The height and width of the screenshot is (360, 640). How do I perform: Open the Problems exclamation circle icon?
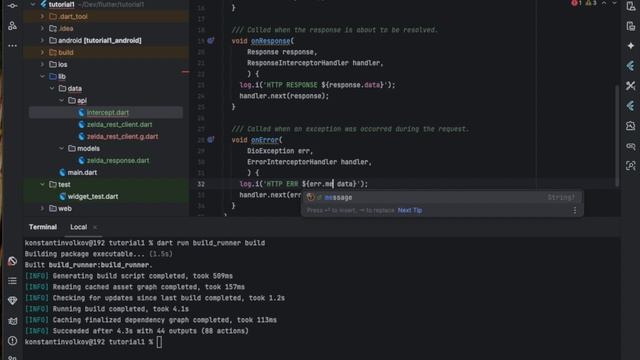(12, 341)
